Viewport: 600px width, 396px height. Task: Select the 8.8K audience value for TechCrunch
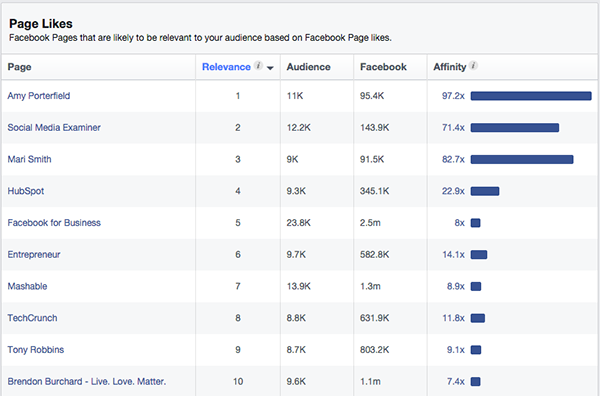[x=296, y=318]
